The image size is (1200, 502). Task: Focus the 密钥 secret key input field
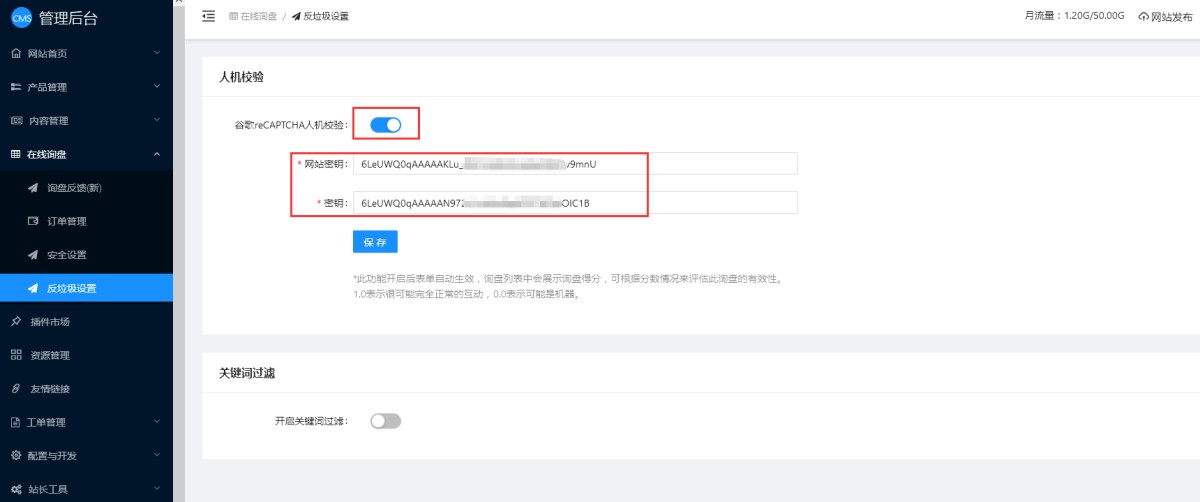(575, 202)
